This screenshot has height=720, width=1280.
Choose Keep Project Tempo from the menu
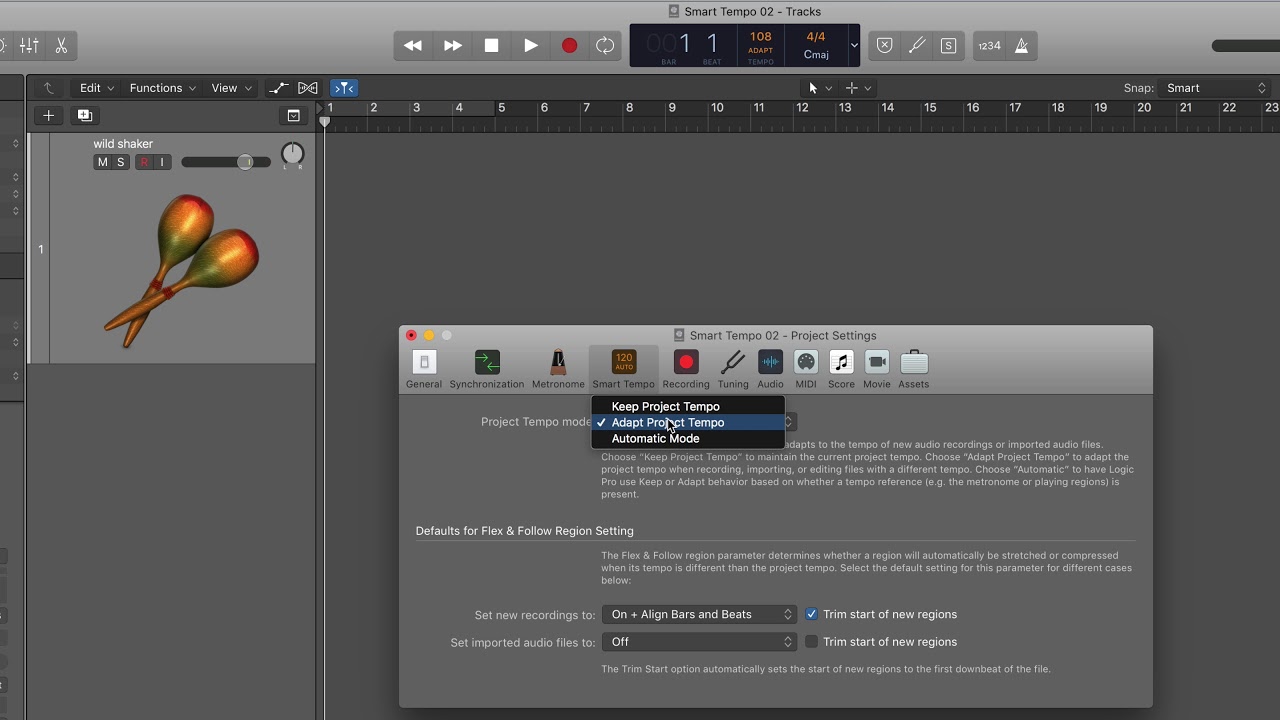(x=688, y=406)
